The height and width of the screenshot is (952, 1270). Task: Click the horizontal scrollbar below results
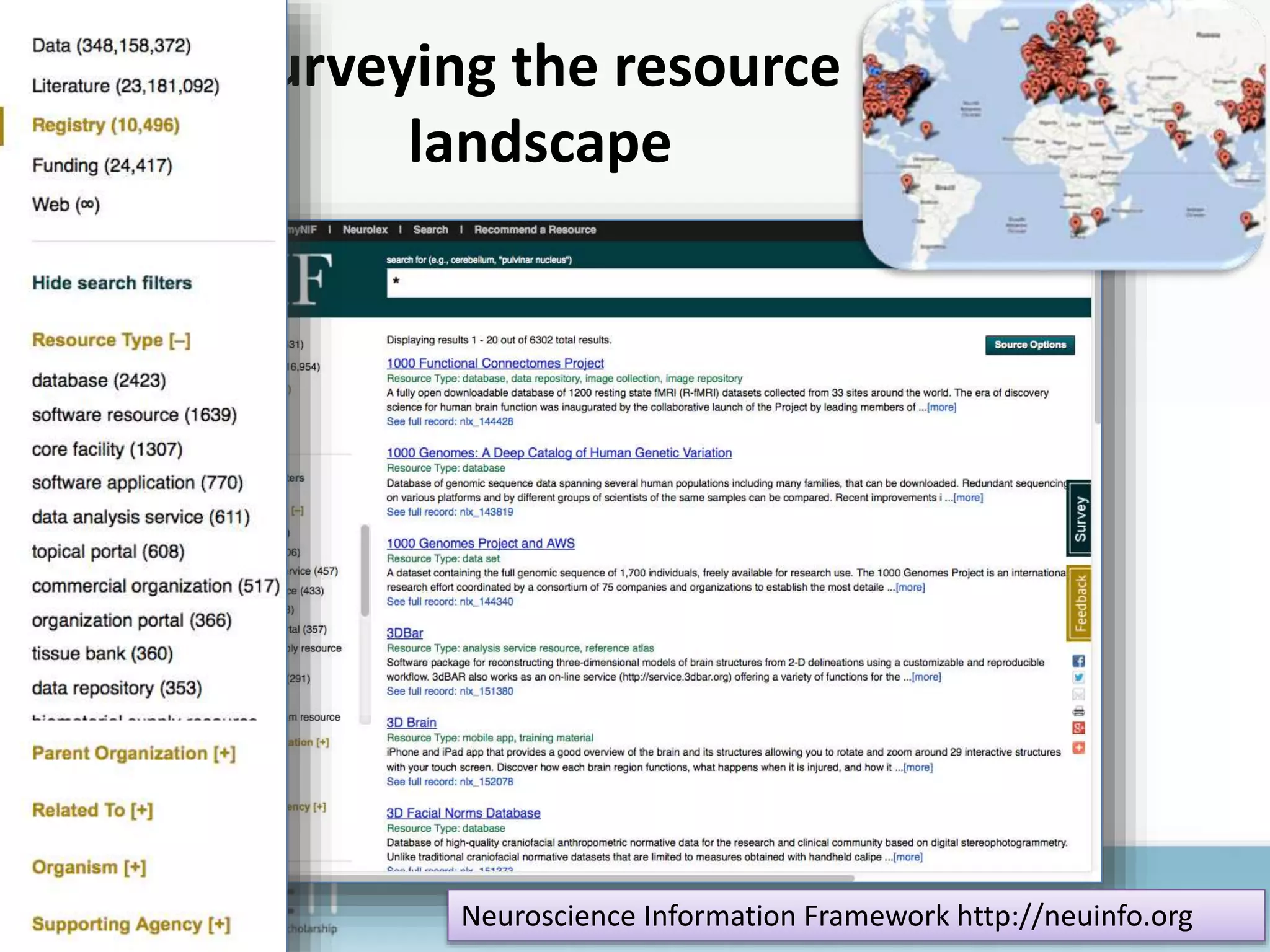click(571, 878)
